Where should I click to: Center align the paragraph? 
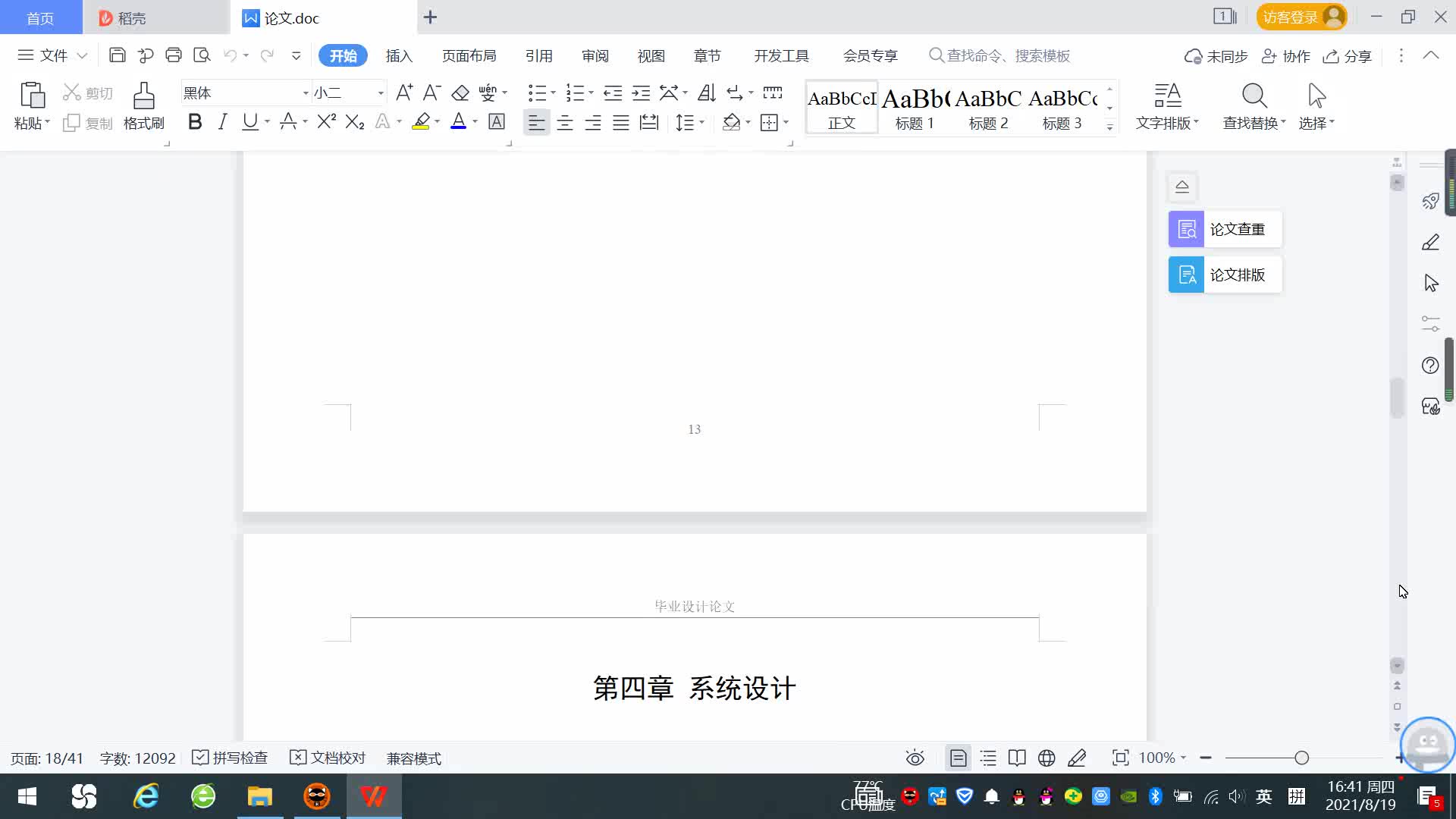pyautogui.click(x=565, y=122)
